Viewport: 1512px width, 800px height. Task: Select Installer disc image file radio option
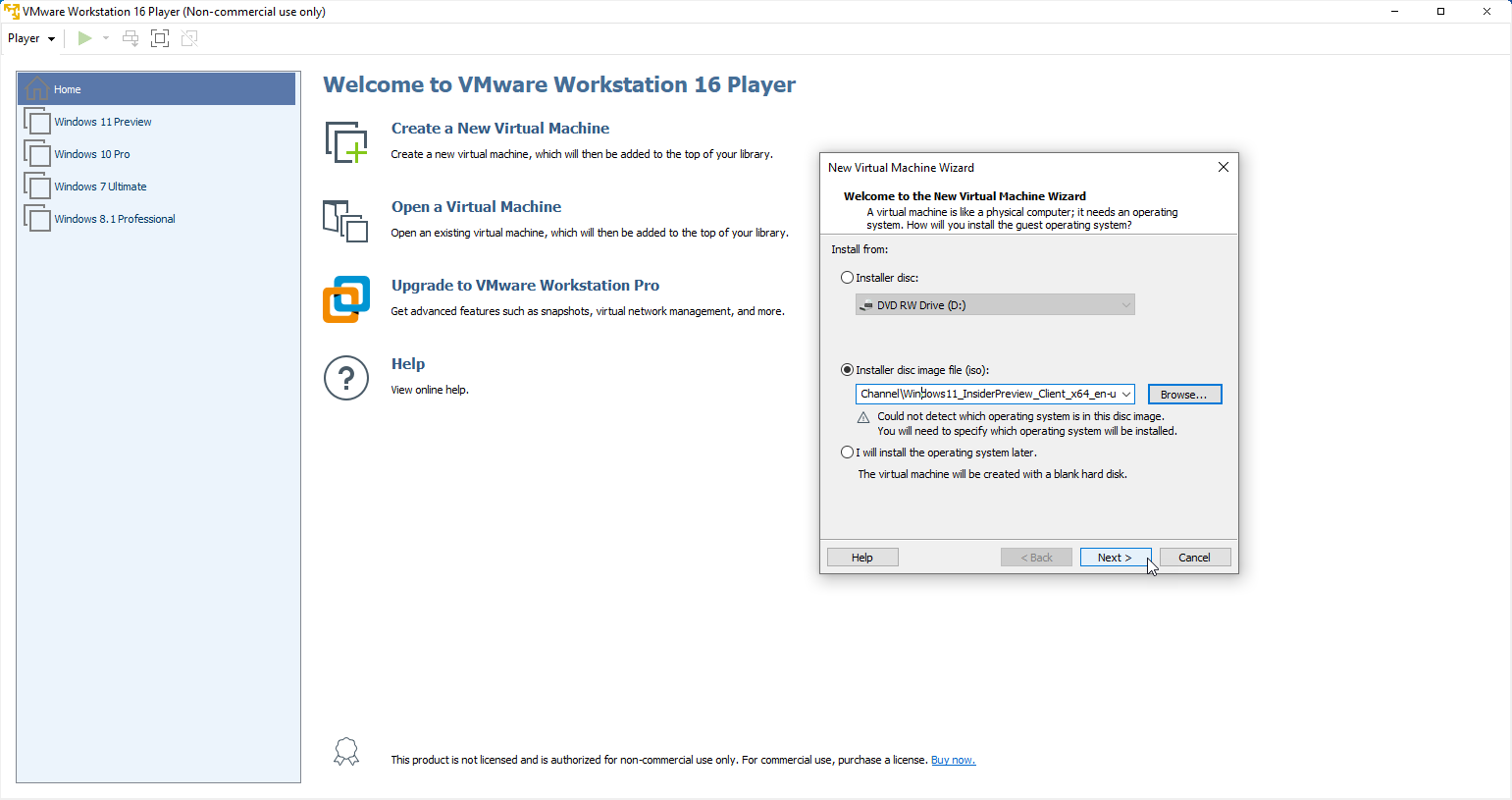click(848, 370)
